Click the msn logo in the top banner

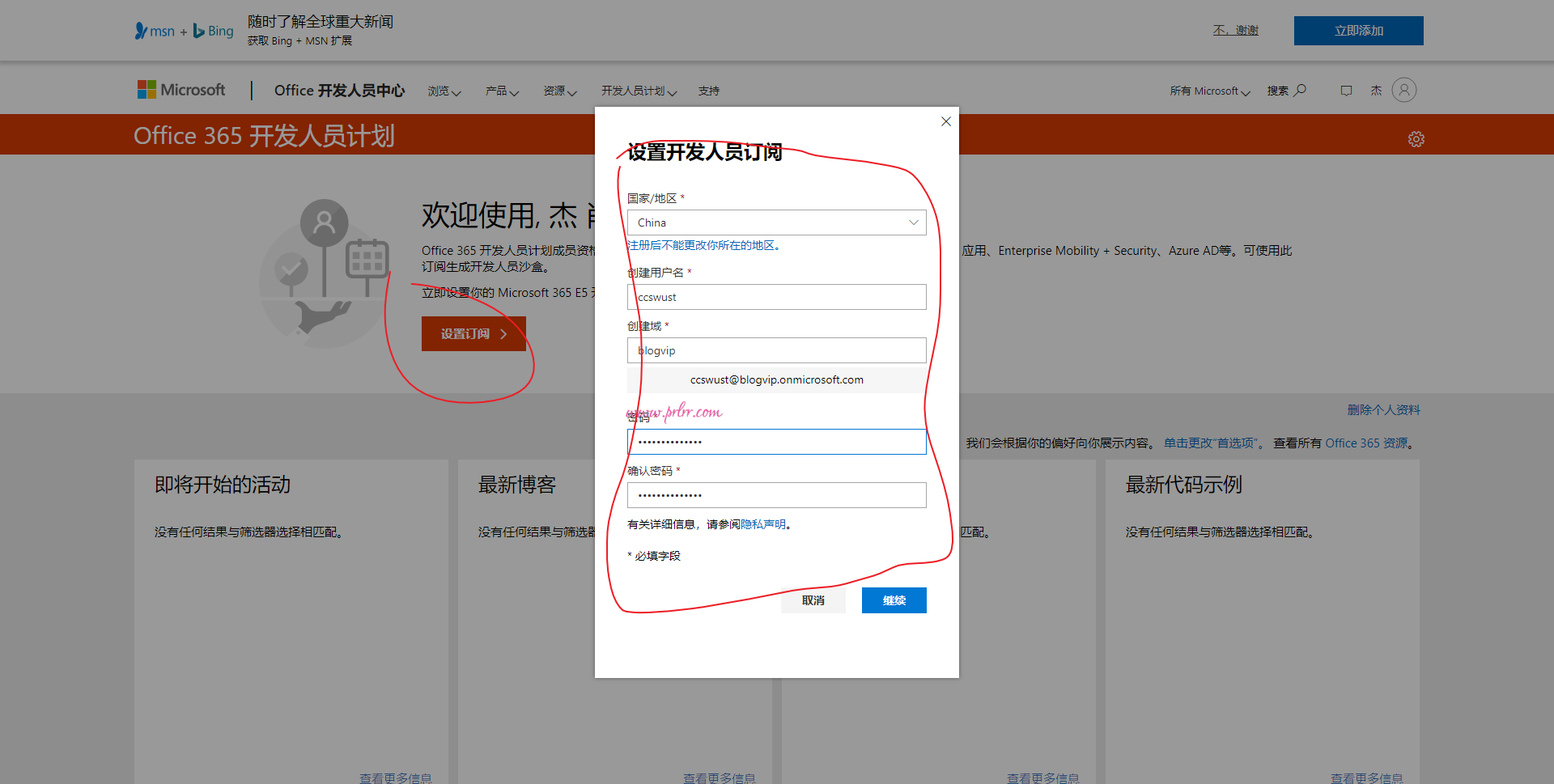click(155, 31)
